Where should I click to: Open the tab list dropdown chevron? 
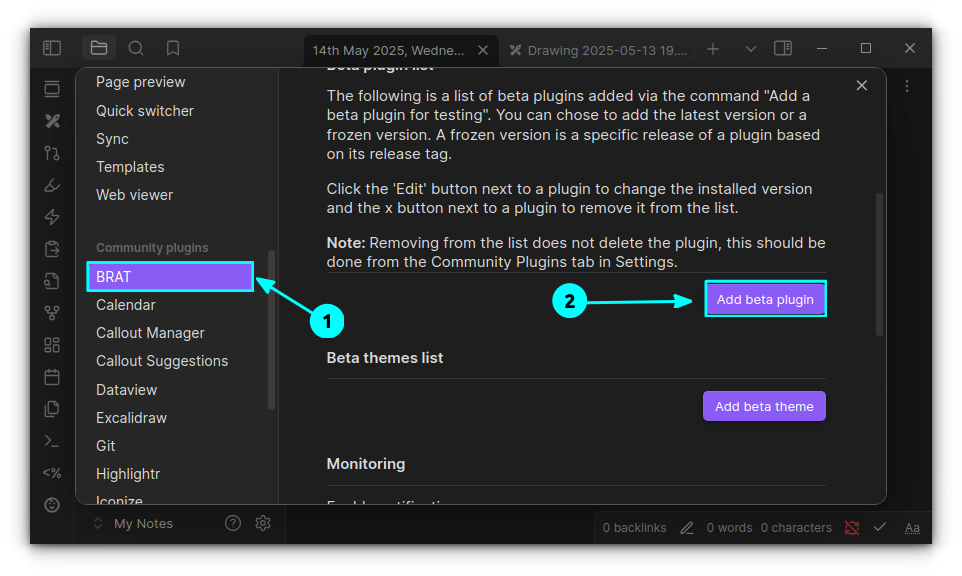click(x=751, y=48)
